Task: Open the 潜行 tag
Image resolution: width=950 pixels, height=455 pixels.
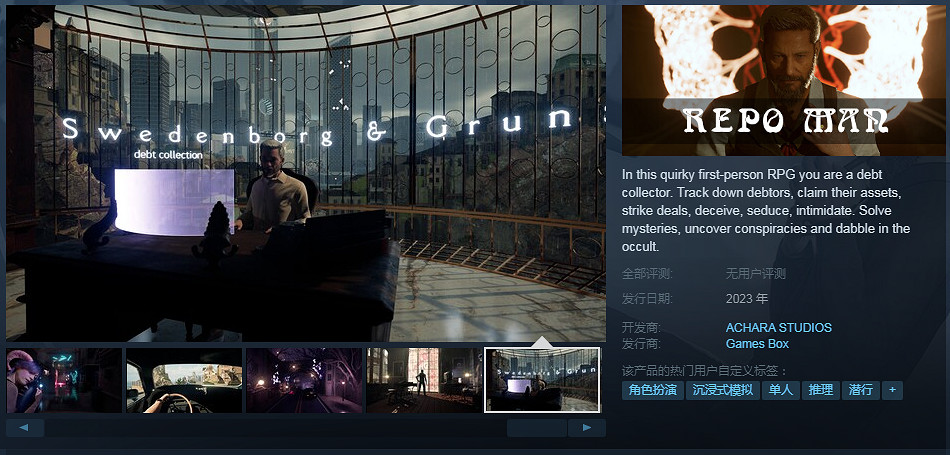Action: click(x=860, y=390)
